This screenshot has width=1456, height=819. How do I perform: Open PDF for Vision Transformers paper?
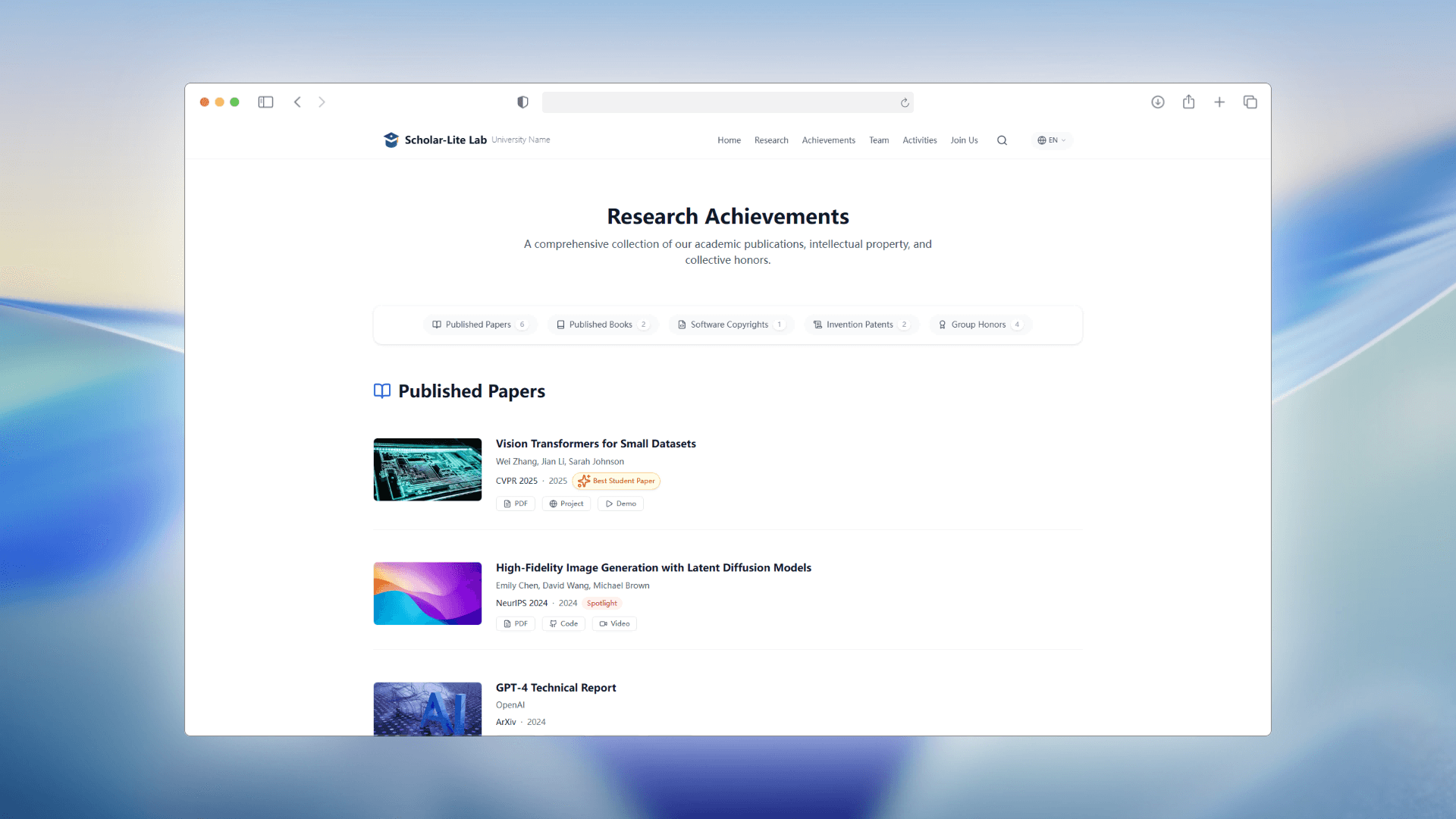click(x=516, y=504)
